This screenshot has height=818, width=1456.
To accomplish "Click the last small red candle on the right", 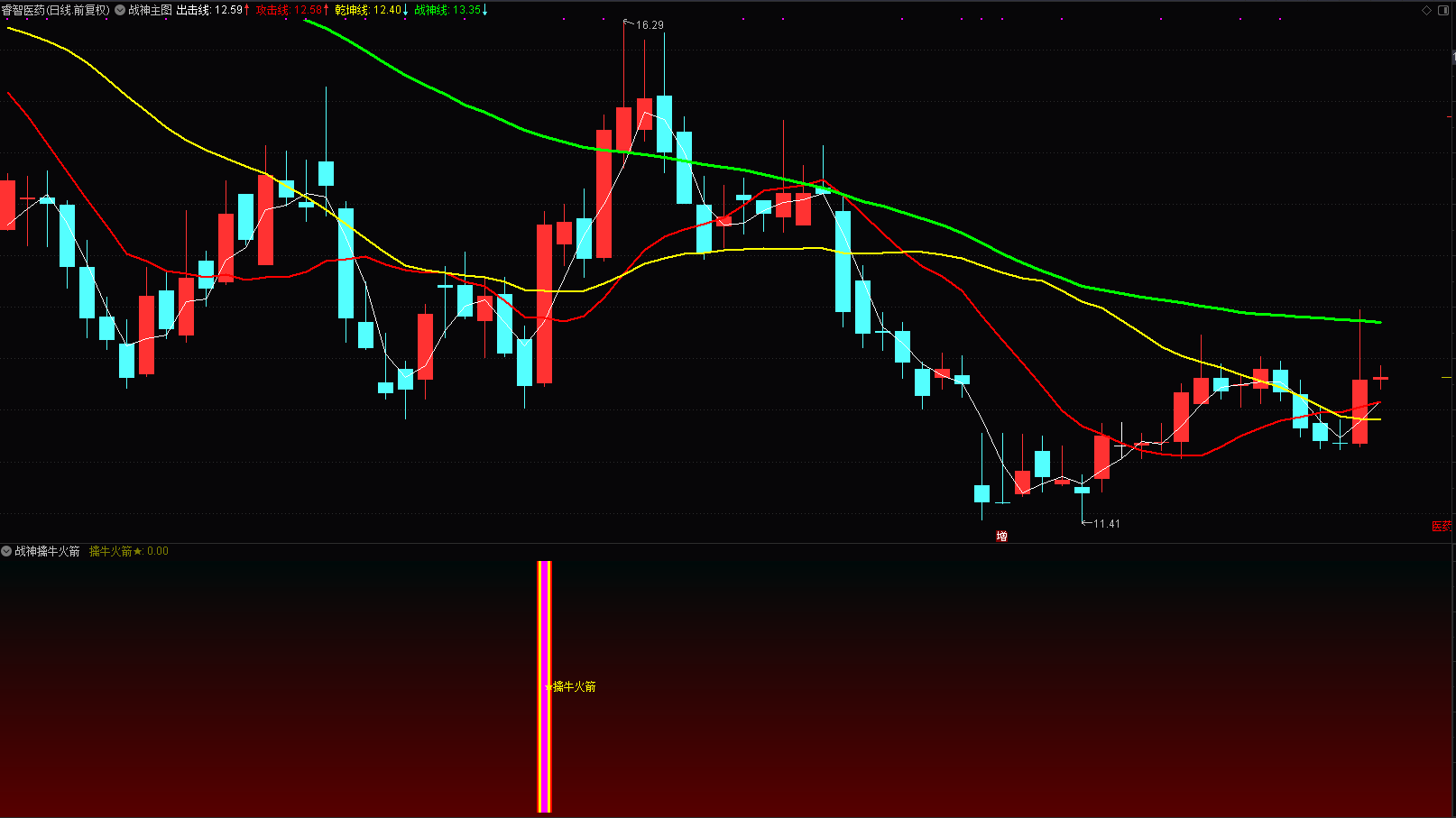I will [1380, 378].
